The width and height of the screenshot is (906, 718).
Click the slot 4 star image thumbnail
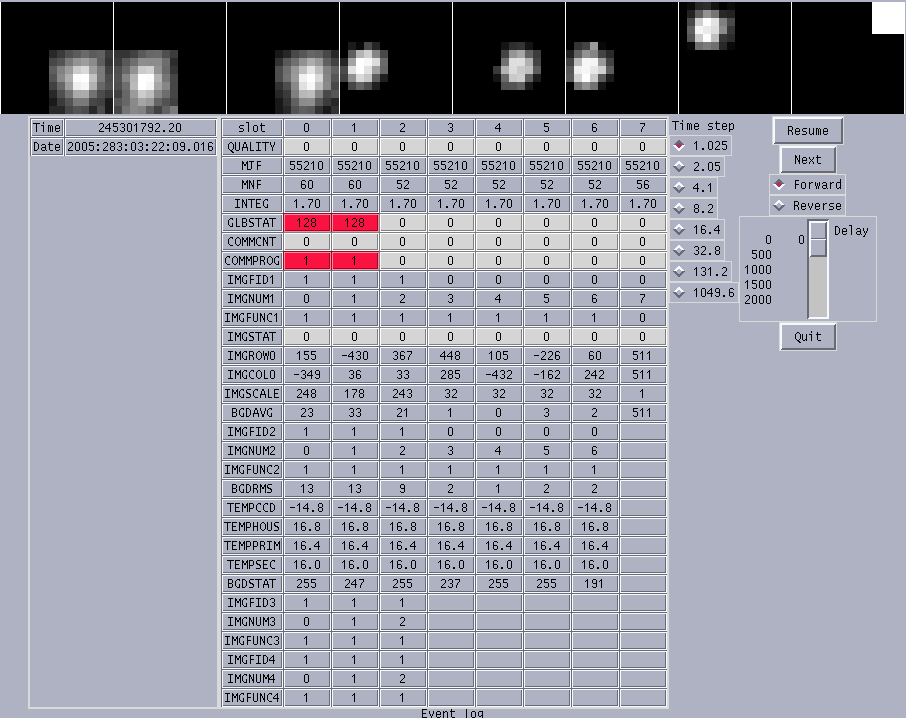(x=509, y=58)
